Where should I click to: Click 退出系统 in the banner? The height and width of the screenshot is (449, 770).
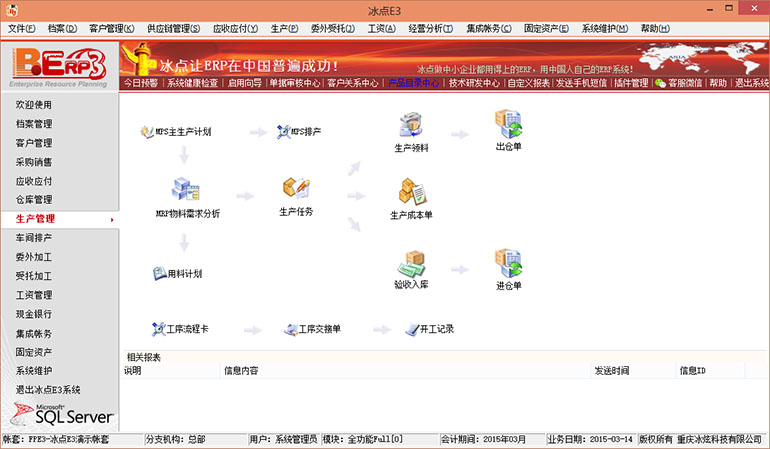[x=751, y=83]
